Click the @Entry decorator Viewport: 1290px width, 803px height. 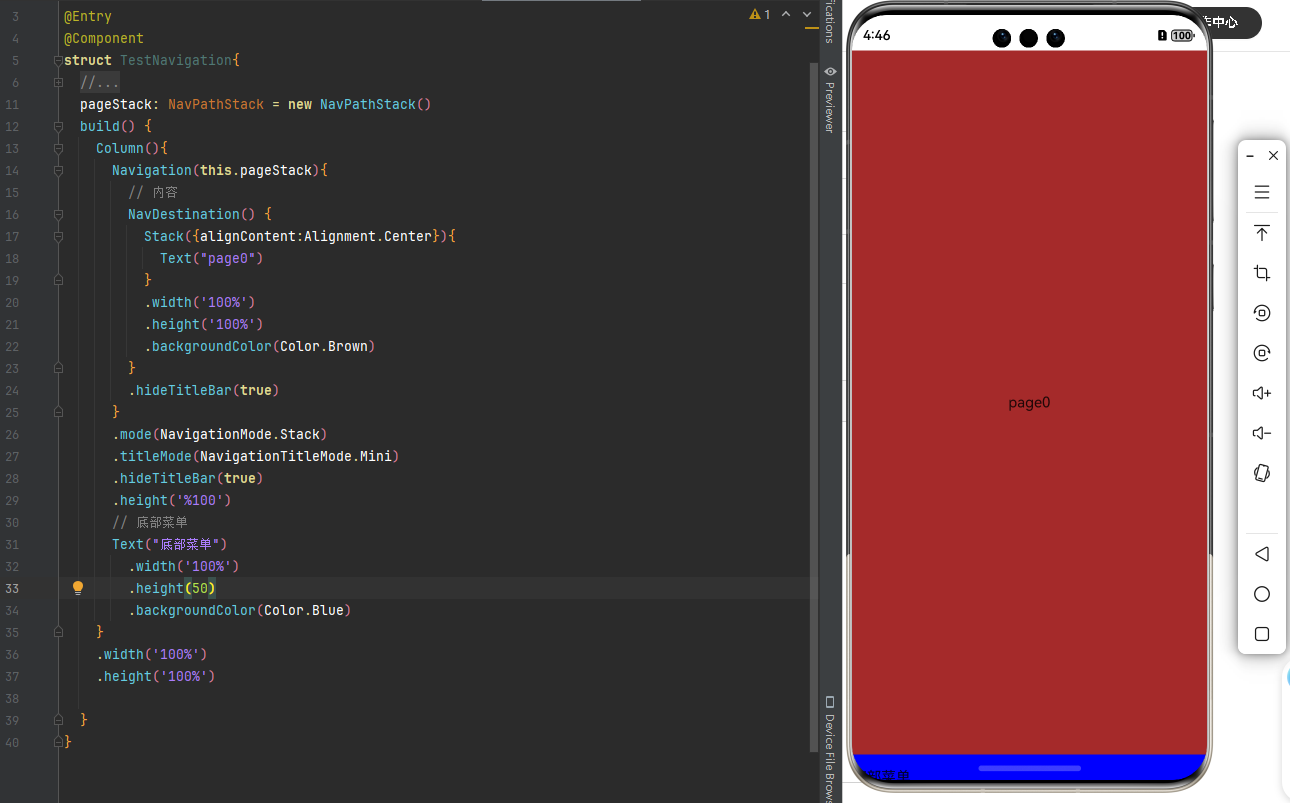[88, 16]
